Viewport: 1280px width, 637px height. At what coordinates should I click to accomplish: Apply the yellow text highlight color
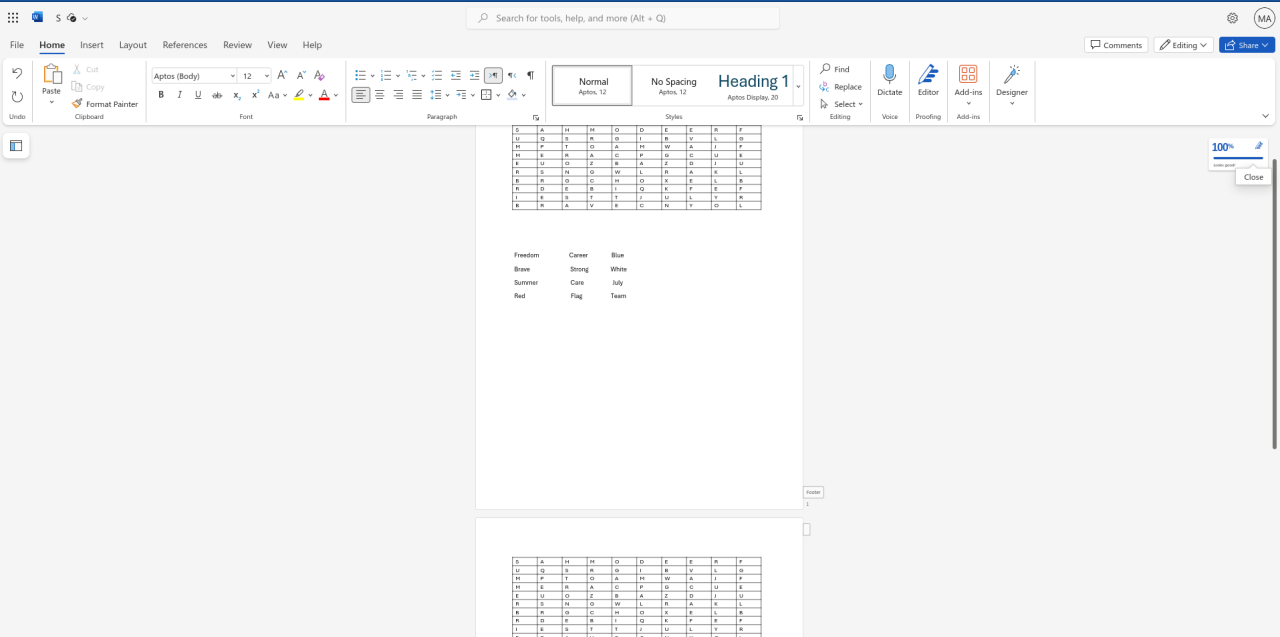[298, 95]
